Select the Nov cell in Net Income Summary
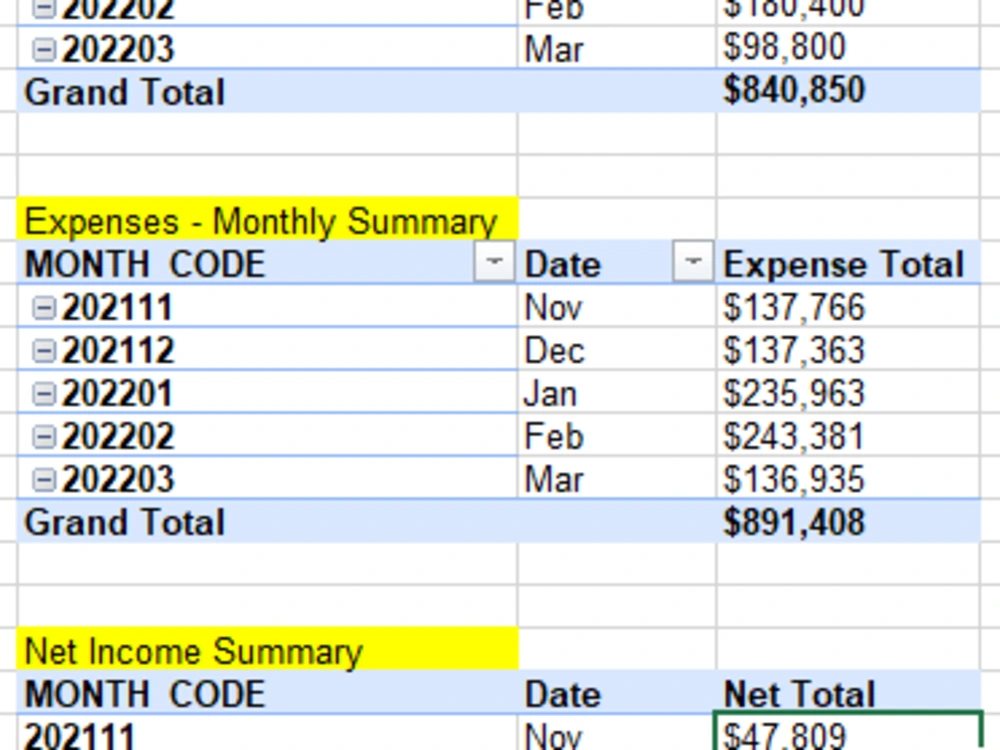 [617, 732]
